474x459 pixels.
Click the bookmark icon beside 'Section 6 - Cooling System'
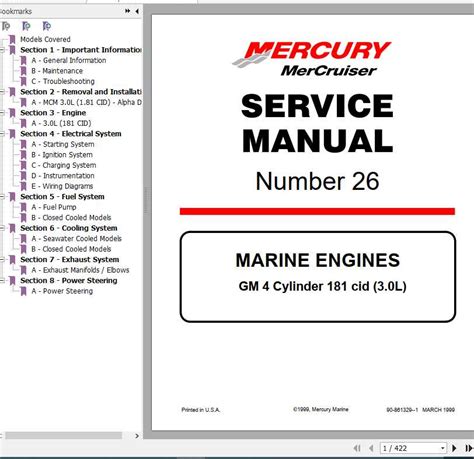click(x=12, y=228)
